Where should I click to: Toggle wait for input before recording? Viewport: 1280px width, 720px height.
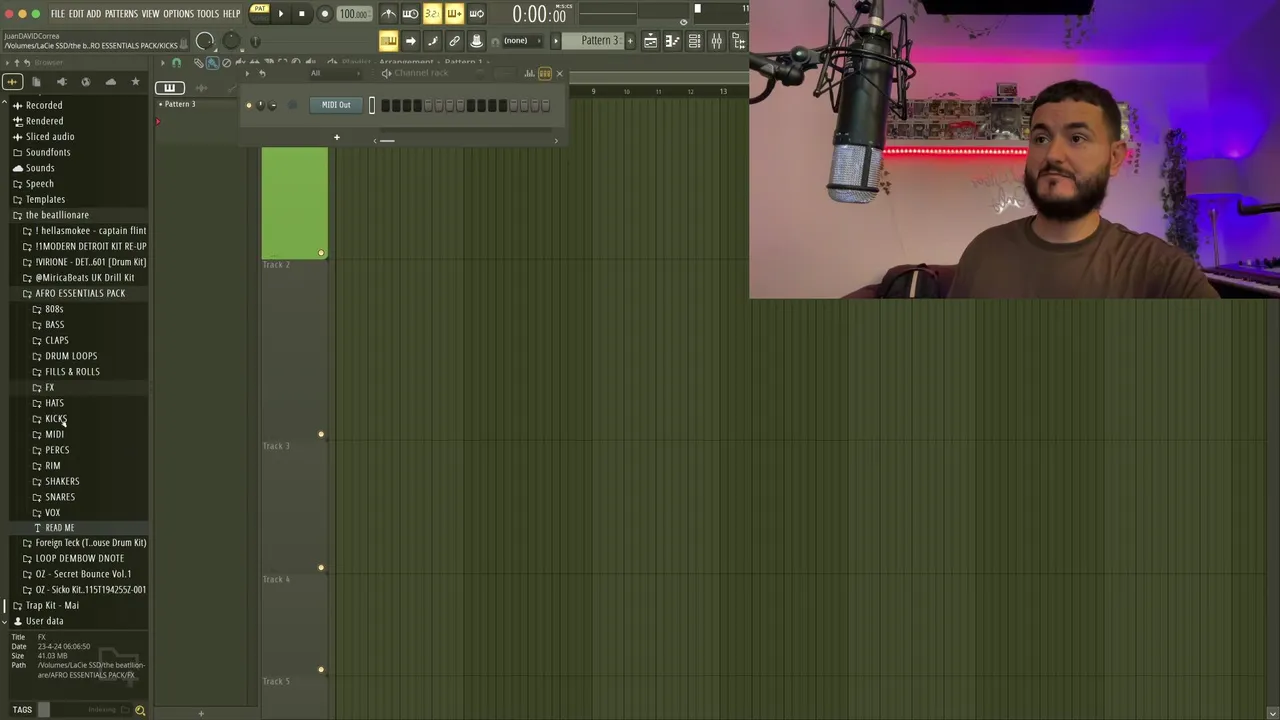[410, 14]
